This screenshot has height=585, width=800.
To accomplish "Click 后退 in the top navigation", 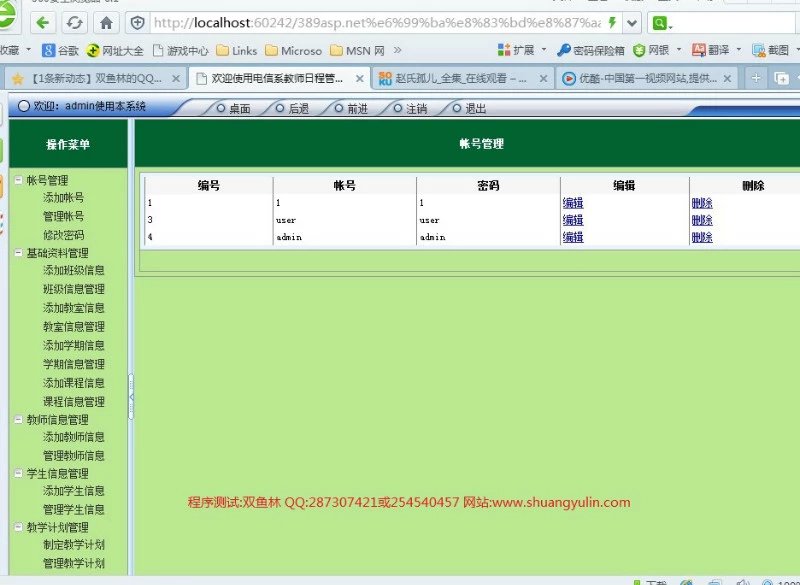I will (293, 109).
